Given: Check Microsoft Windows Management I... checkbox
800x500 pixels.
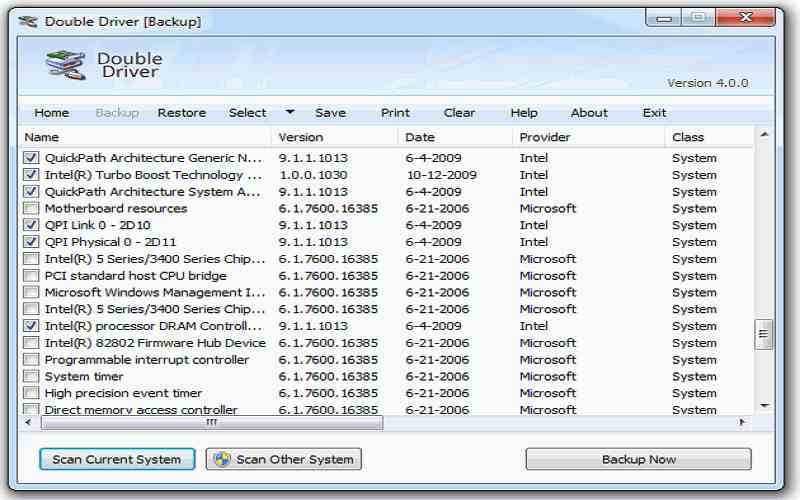Looking at the screenshot, I should pyautogui.click(x=31, y=292).
